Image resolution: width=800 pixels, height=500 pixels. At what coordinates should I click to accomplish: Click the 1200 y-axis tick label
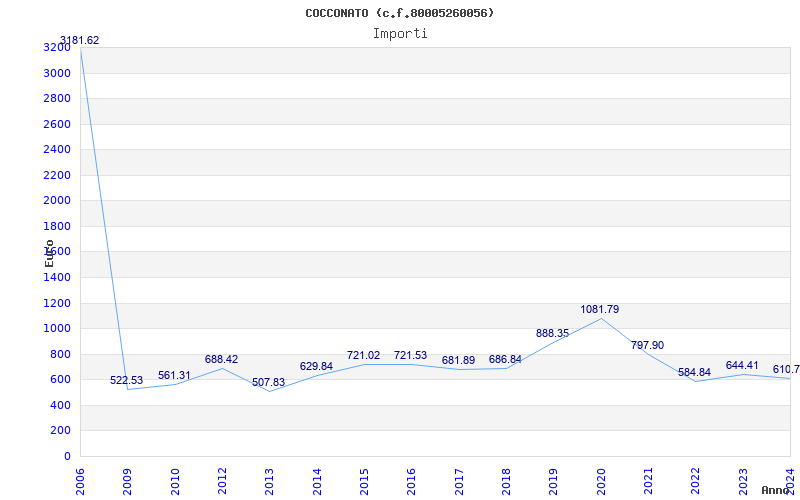(57, 303)
